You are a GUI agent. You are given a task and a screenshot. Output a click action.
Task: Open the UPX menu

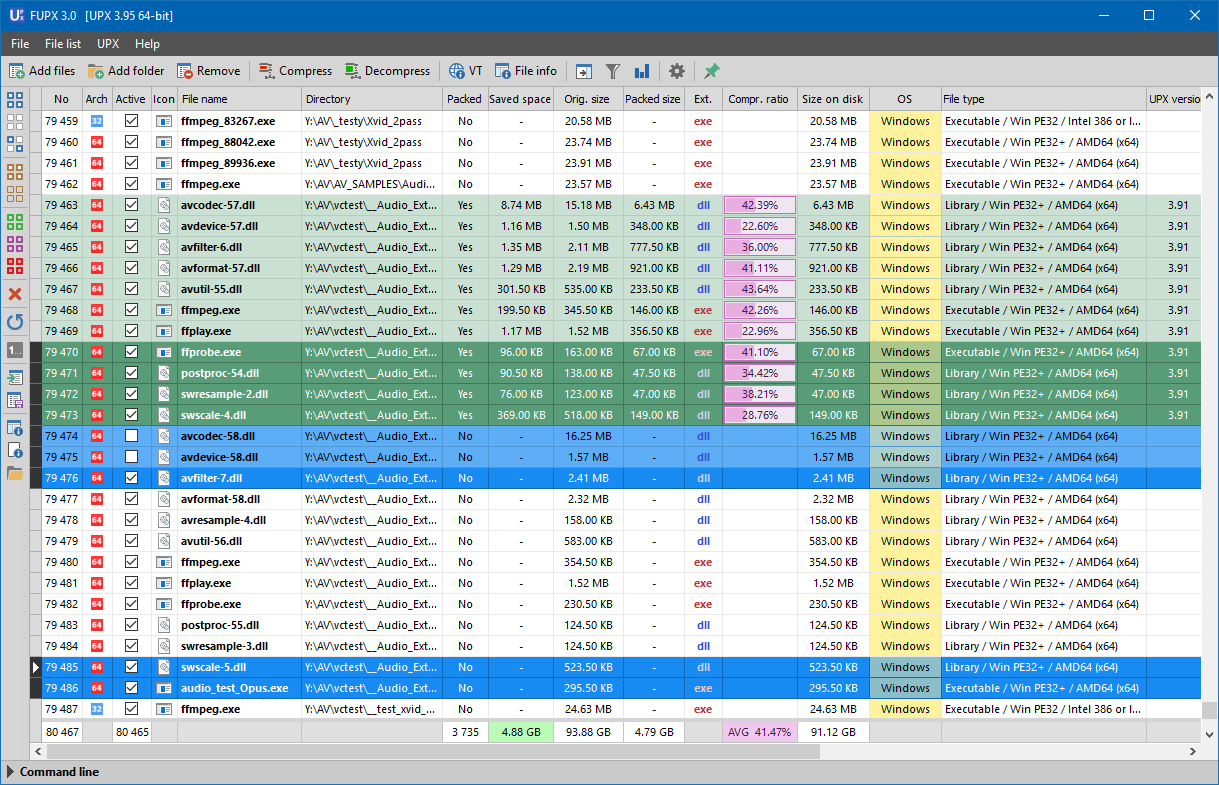click(x=107, y=44)
